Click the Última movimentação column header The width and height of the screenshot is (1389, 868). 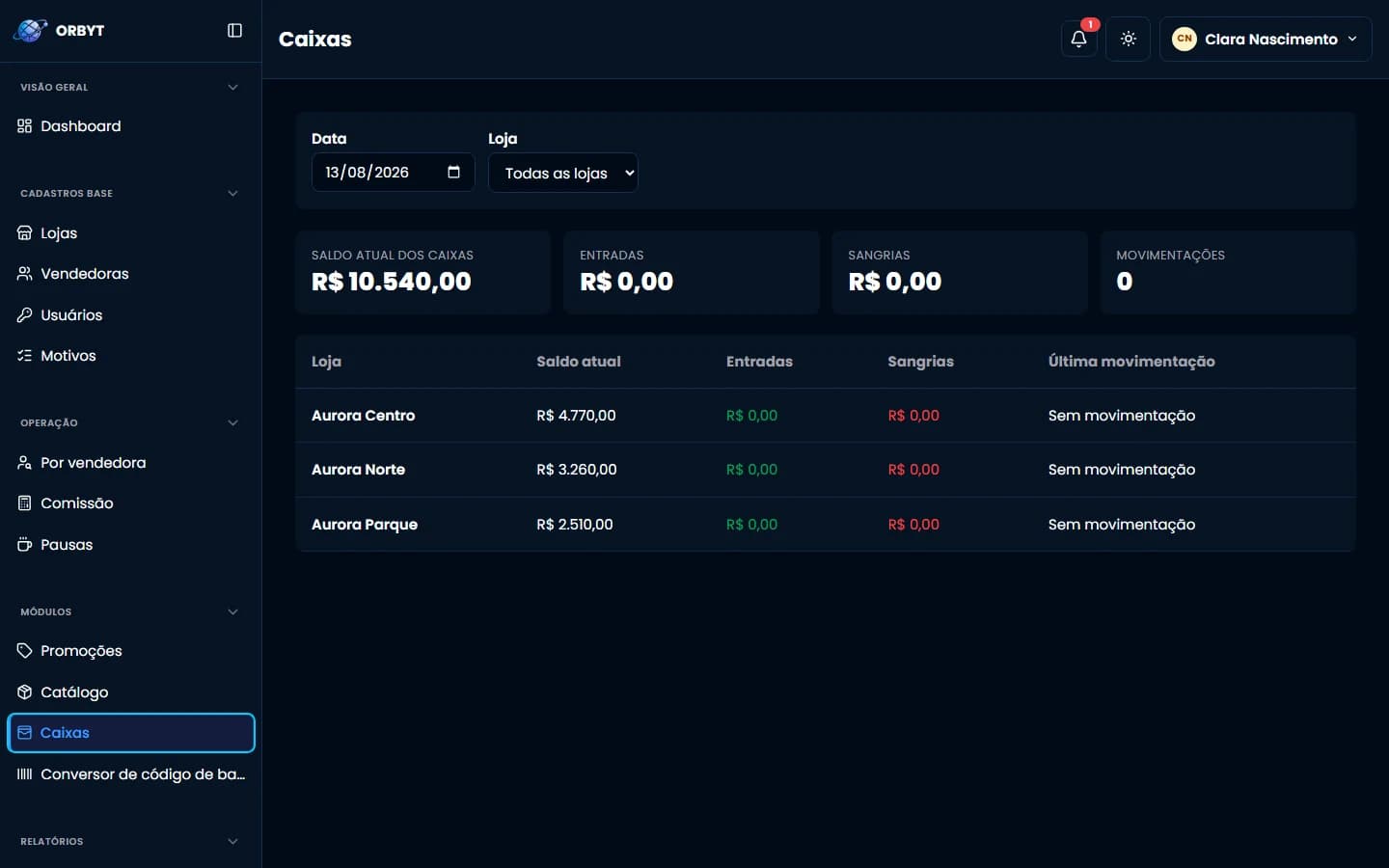[x=1131, y=362]
